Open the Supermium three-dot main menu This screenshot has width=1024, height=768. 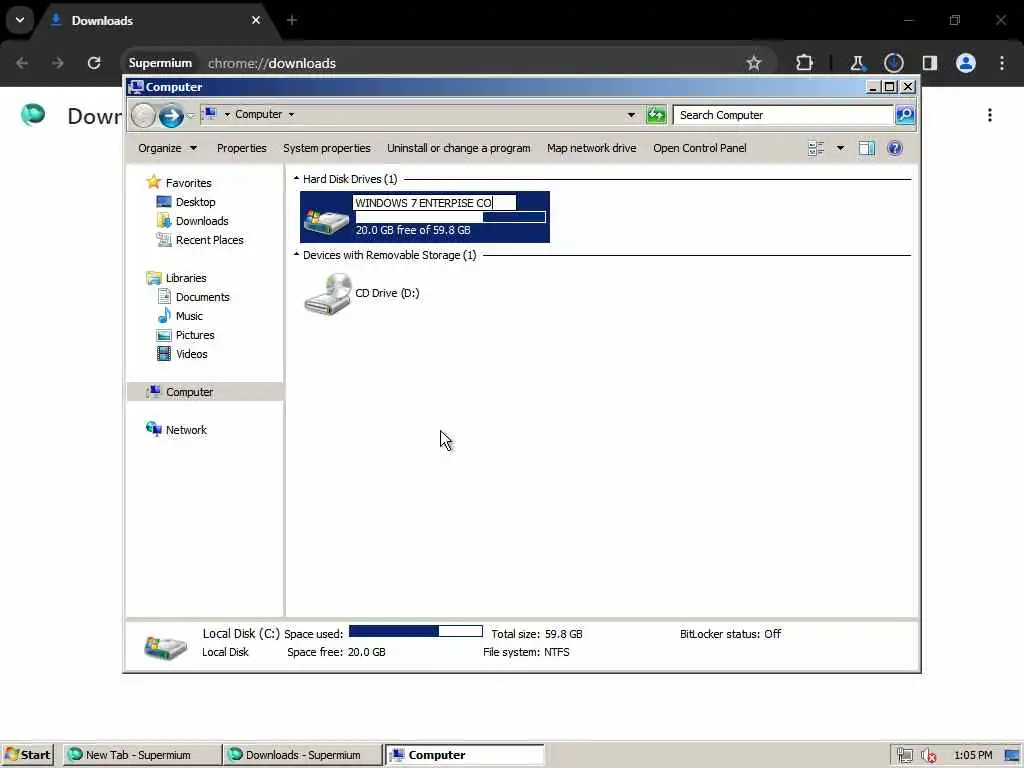pyautogui.click(x=1002, y=63)
